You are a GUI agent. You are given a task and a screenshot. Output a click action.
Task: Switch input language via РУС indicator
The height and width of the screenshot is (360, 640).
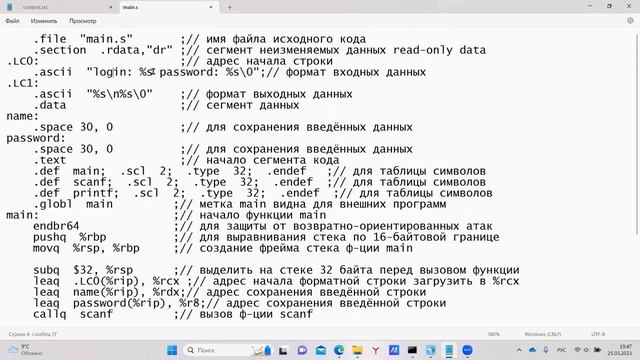562,350
